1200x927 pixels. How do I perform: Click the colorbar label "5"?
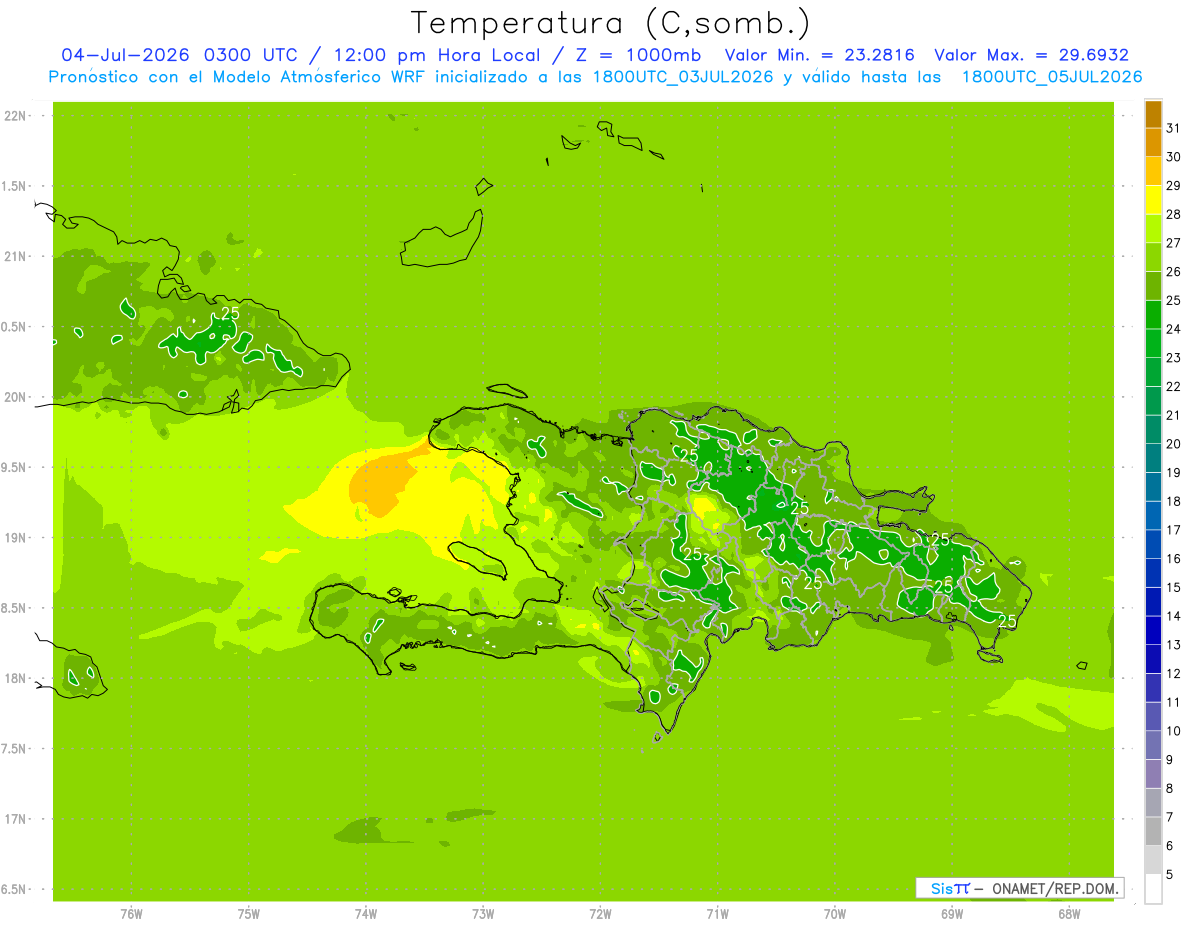pyautogui.click(x=1170, y=875)
